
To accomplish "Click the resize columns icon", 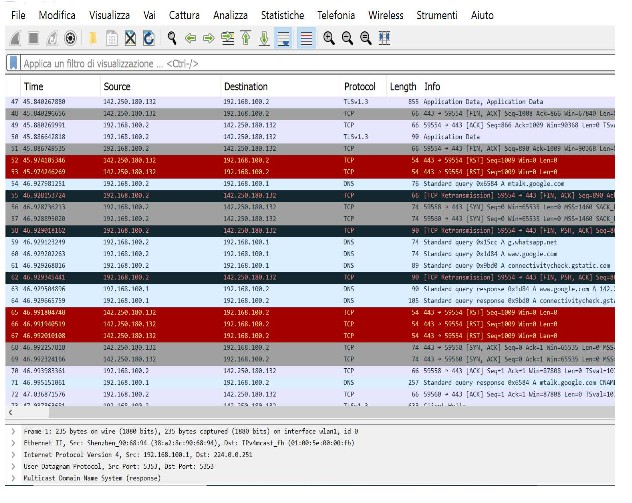I will [385, 38].
